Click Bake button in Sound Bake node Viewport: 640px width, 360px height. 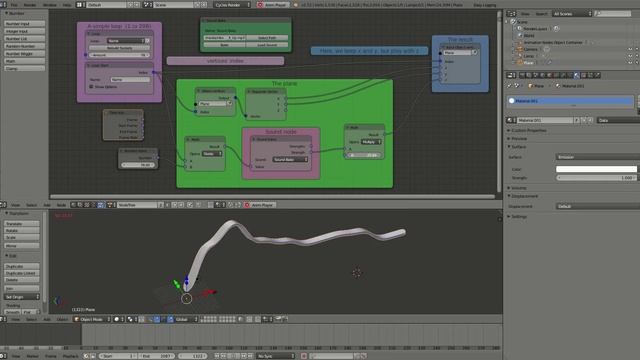(x=224, y=45)
